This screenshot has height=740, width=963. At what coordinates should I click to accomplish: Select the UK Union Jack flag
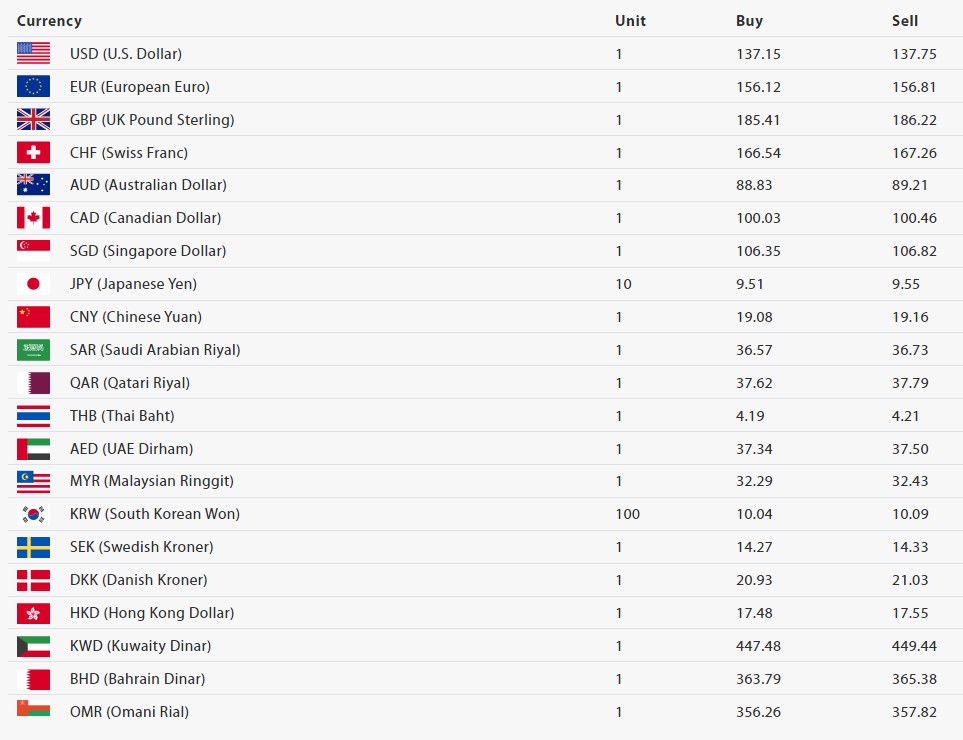[33, 120]
